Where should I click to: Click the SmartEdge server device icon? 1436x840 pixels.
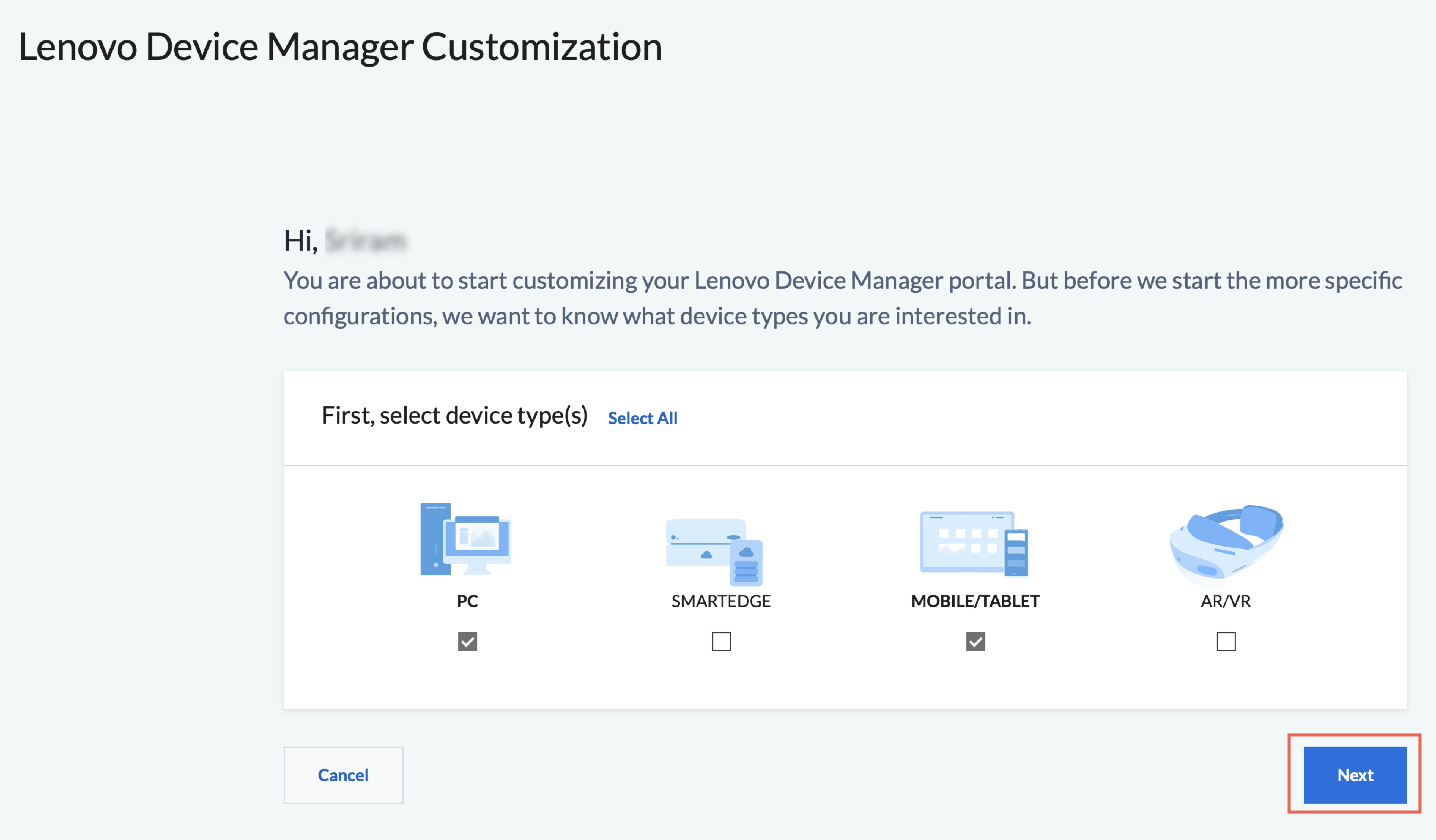pos(714,552)
